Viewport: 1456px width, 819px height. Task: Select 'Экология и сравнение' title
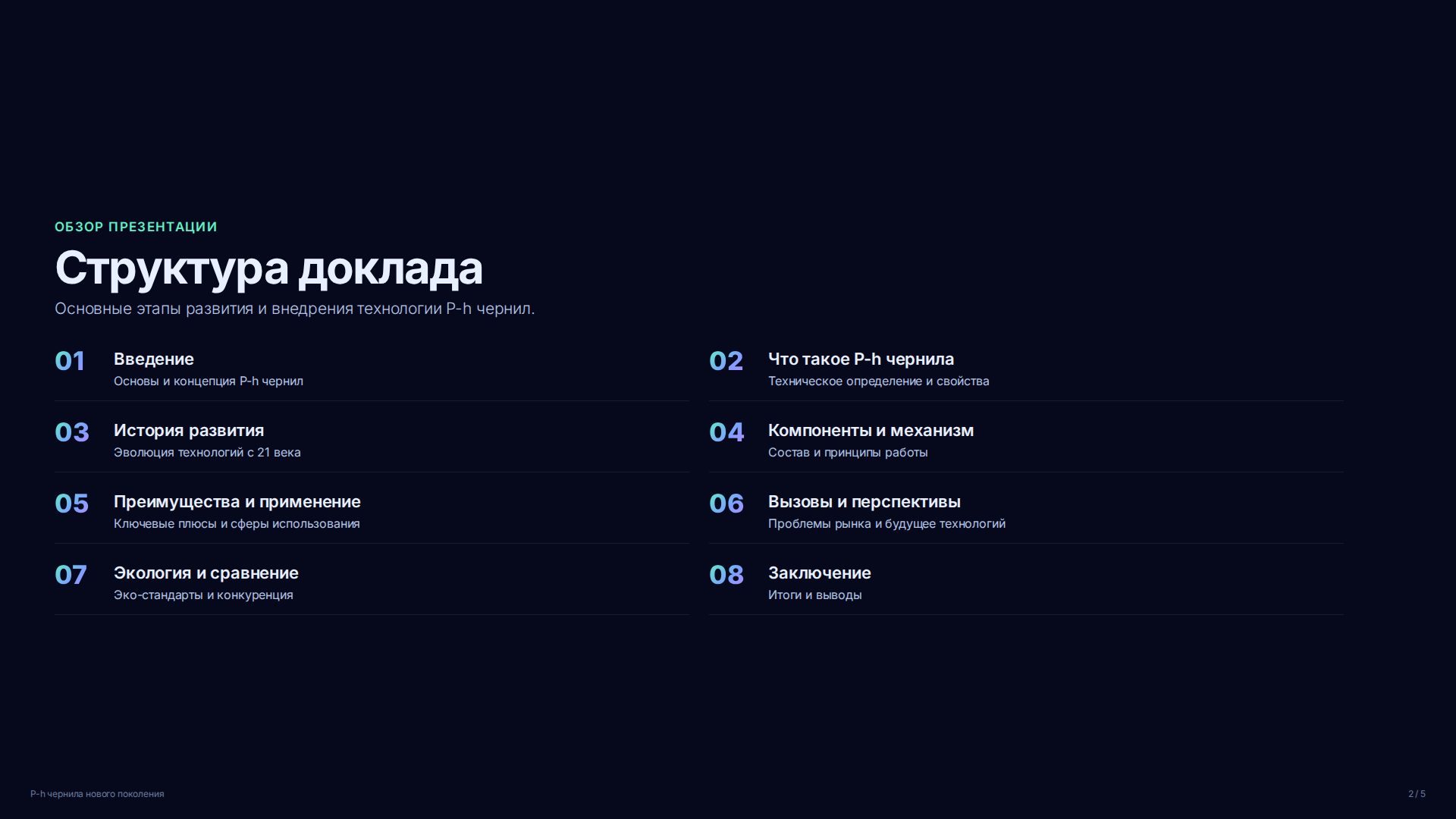point(206,573)
